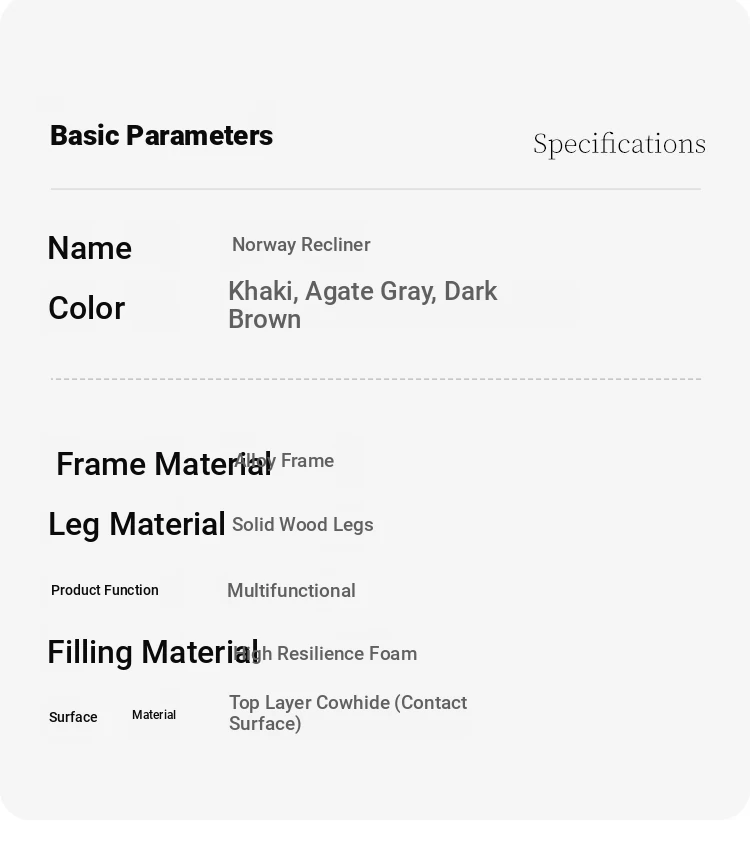Viewport: 750px width, 856px height.
Task: Click the word Brown in the color list
Action: 265,319
